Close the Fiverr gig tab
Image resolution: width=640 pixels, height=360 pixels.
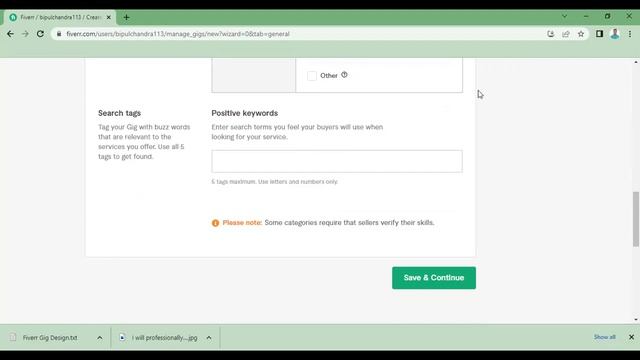pyautogui.click(x=109, y=17)
